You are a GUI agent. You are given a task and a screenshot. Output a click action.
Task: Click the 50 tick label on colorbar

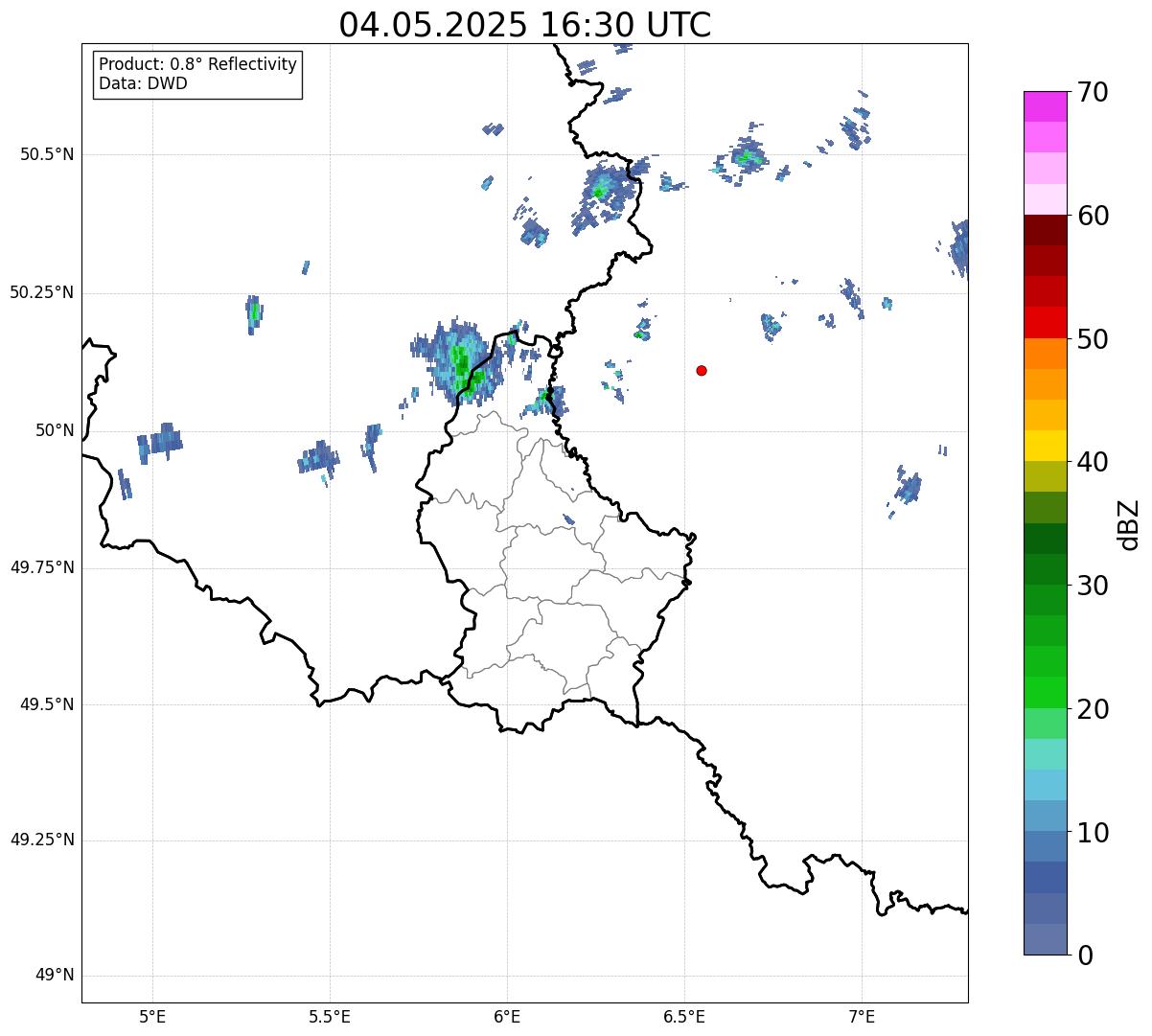[x=1093, y=339]
